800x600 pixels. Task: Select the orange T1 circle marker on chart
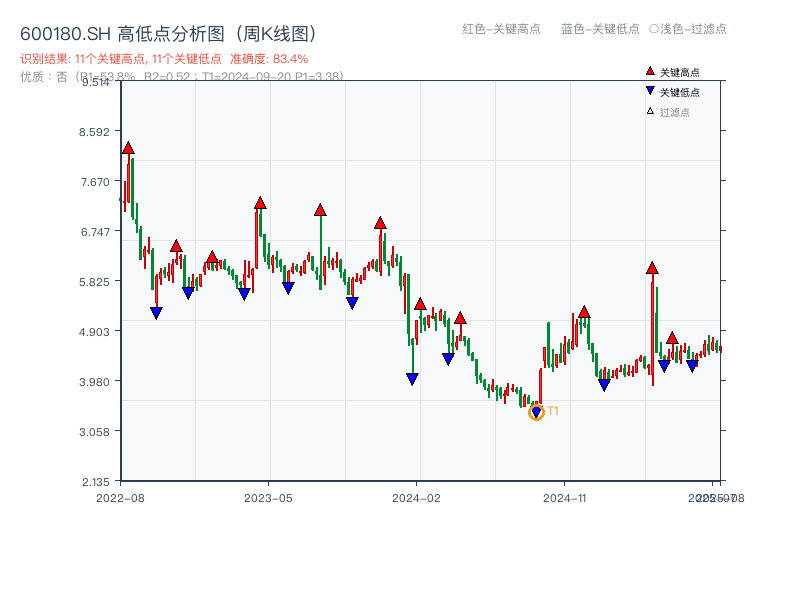(x=537, y=411)
